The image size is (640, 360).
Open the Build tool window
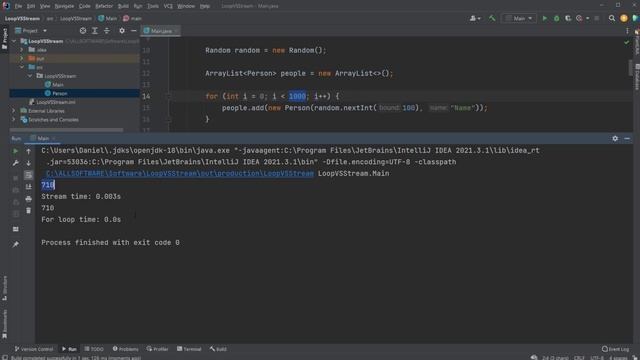[218, 349]
